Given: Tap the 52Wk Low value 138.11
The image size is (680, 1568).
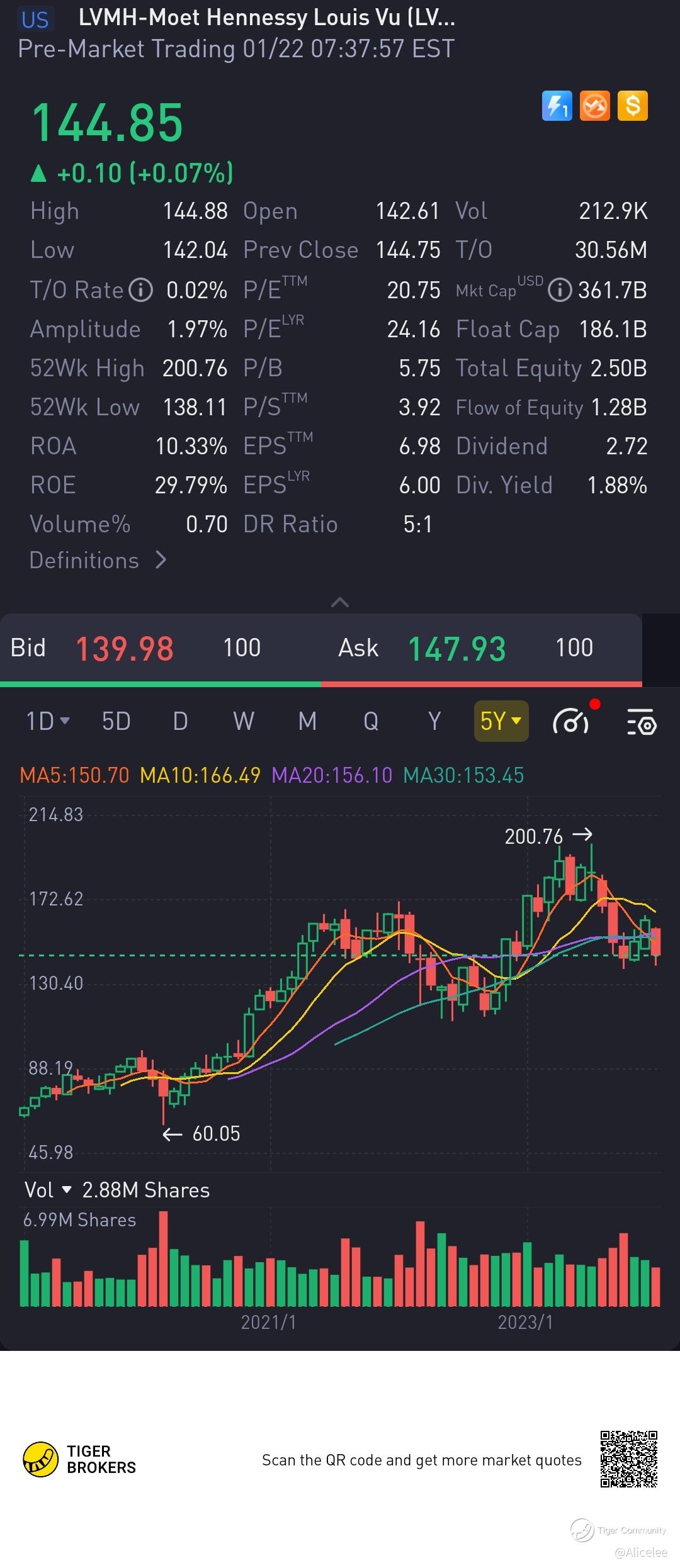Looking at the screenshot, I should (x=195, y=407).
